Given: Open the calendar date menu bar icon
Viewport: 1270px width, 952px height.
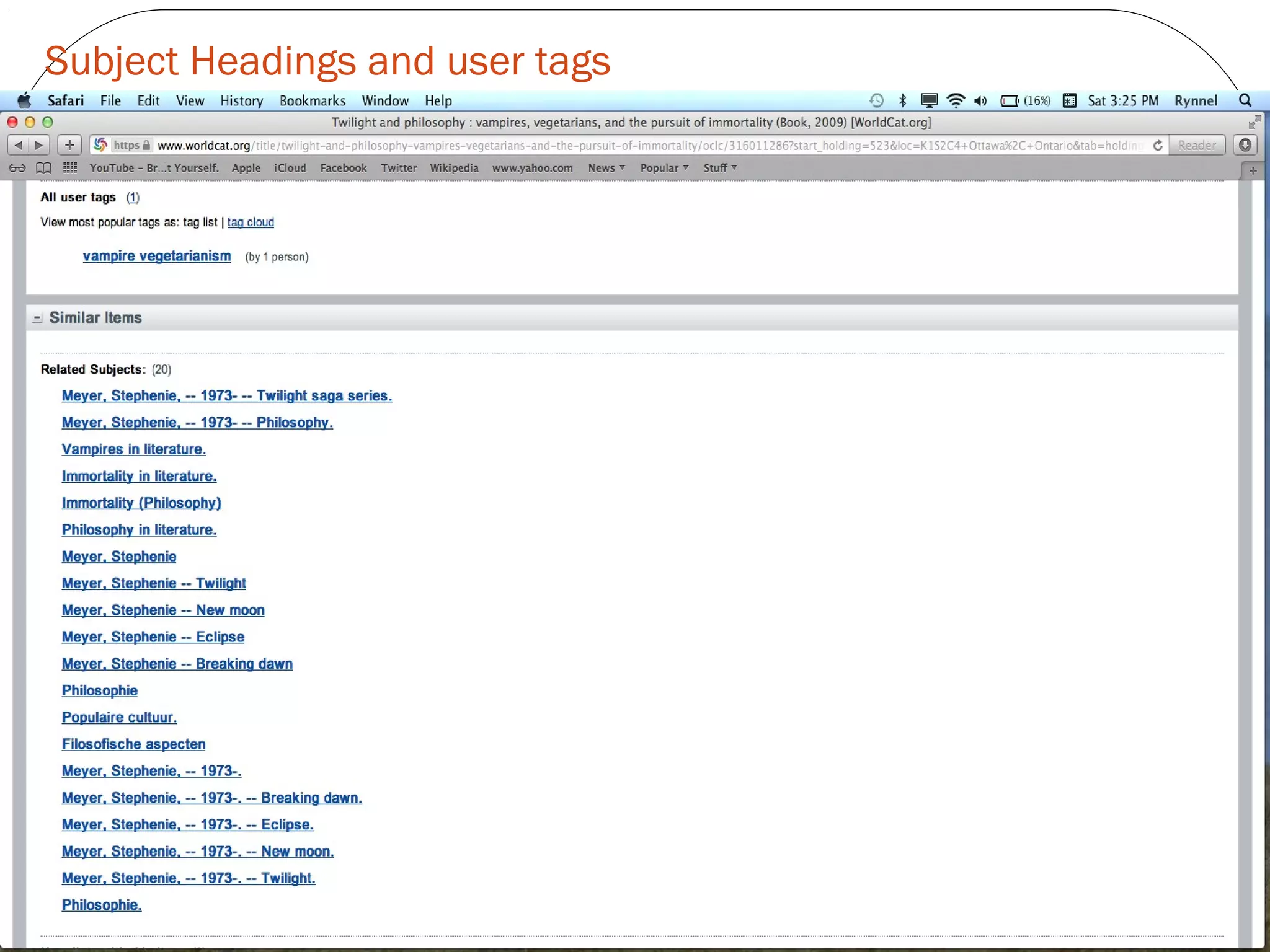Looking at the screenshot, I should pyautogui.click(x=1070, y=100).
